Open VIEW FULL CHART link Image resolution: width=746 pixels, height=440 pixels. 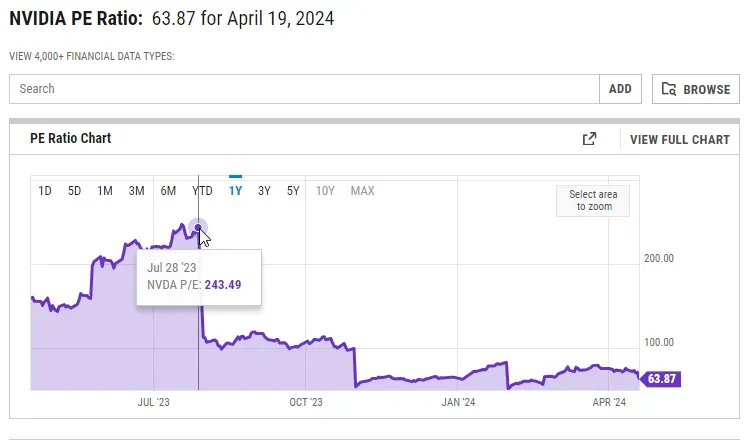680,139
